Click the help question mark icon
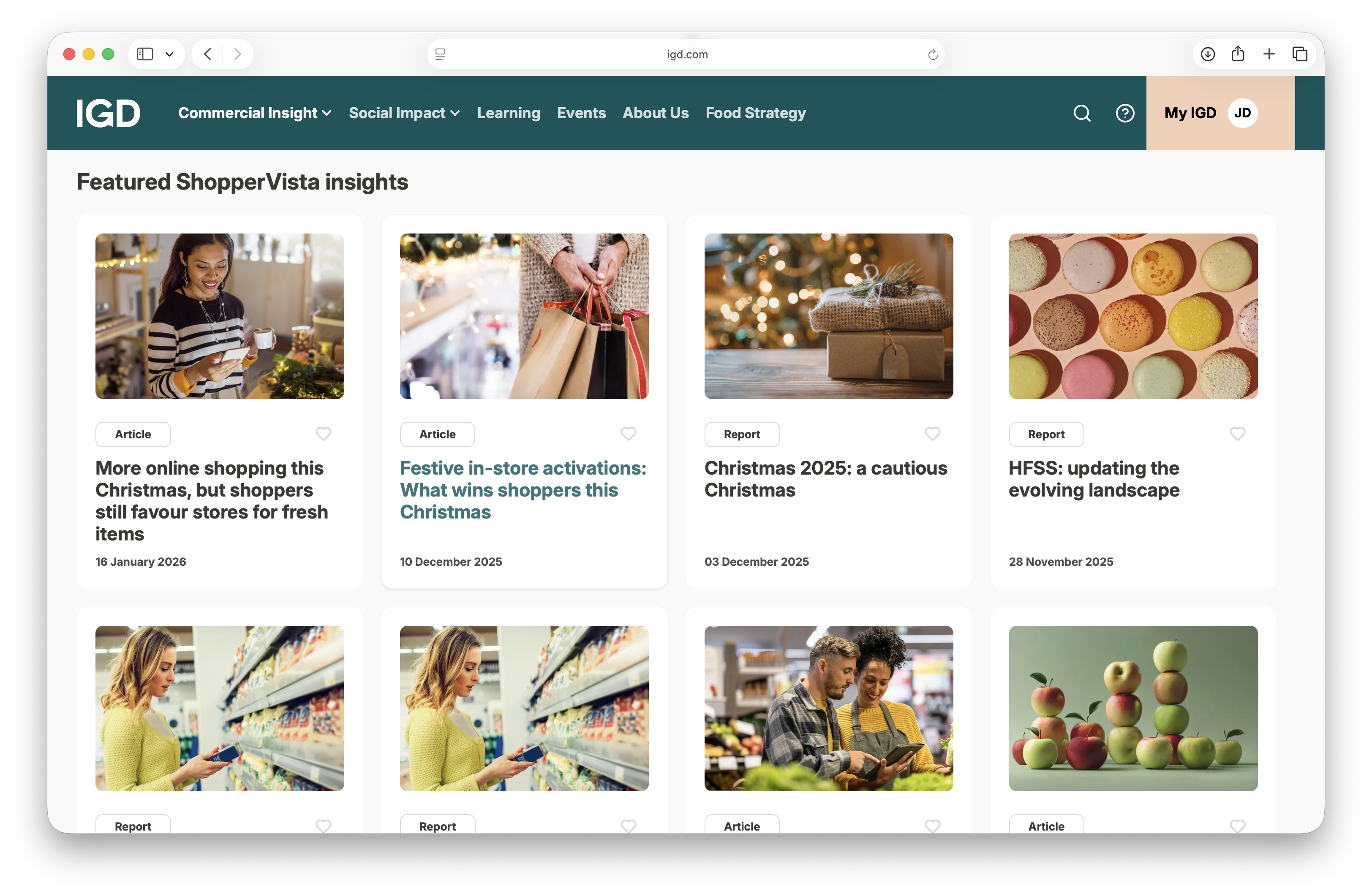 point(1125,113)
